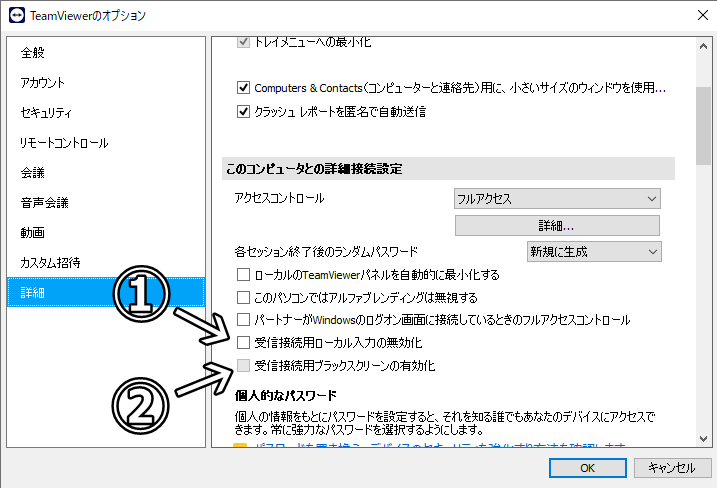
Task: Open the アカウント settings category
Action: [x=106, y=83]
